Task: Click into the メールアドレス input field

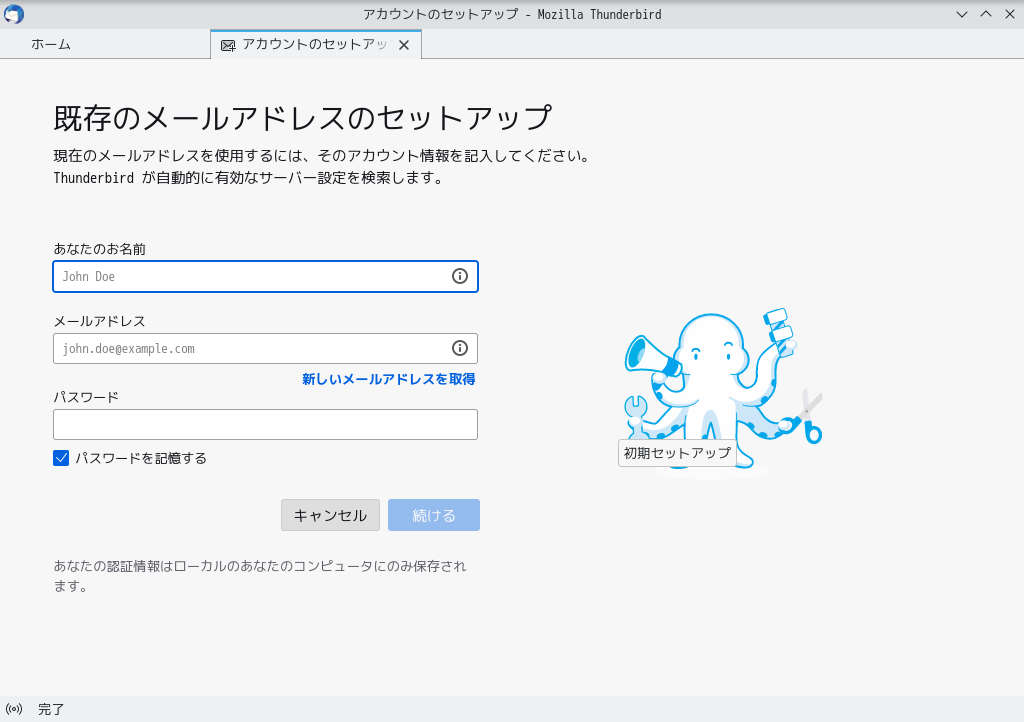Action: click(x=265, y=349)
